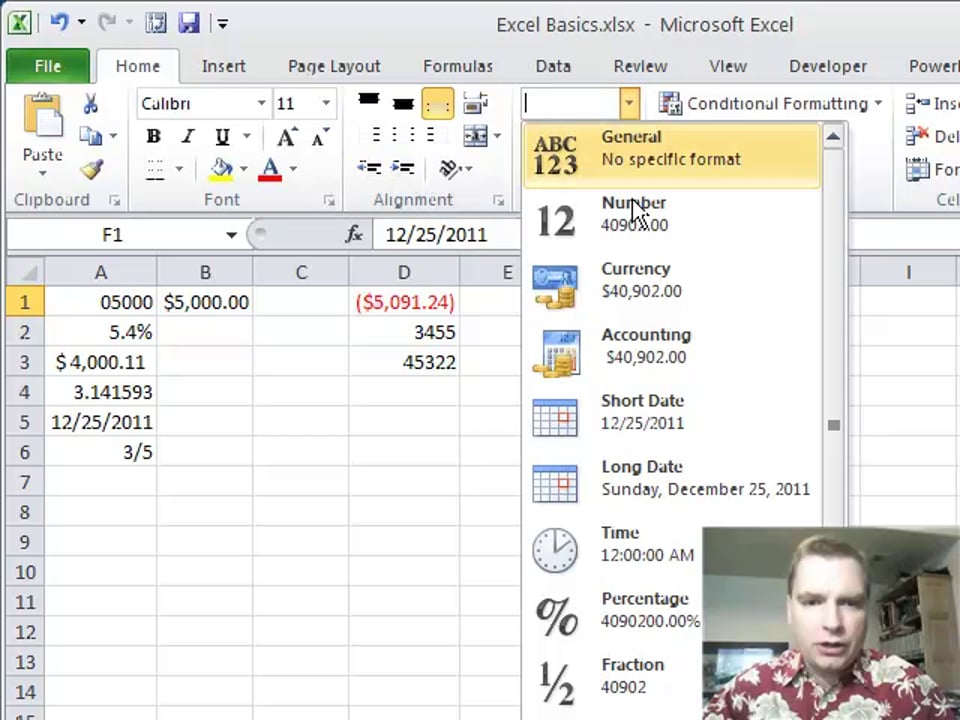
Task: Open the Alignment dialog launcher
Action: tap(498, 200)
